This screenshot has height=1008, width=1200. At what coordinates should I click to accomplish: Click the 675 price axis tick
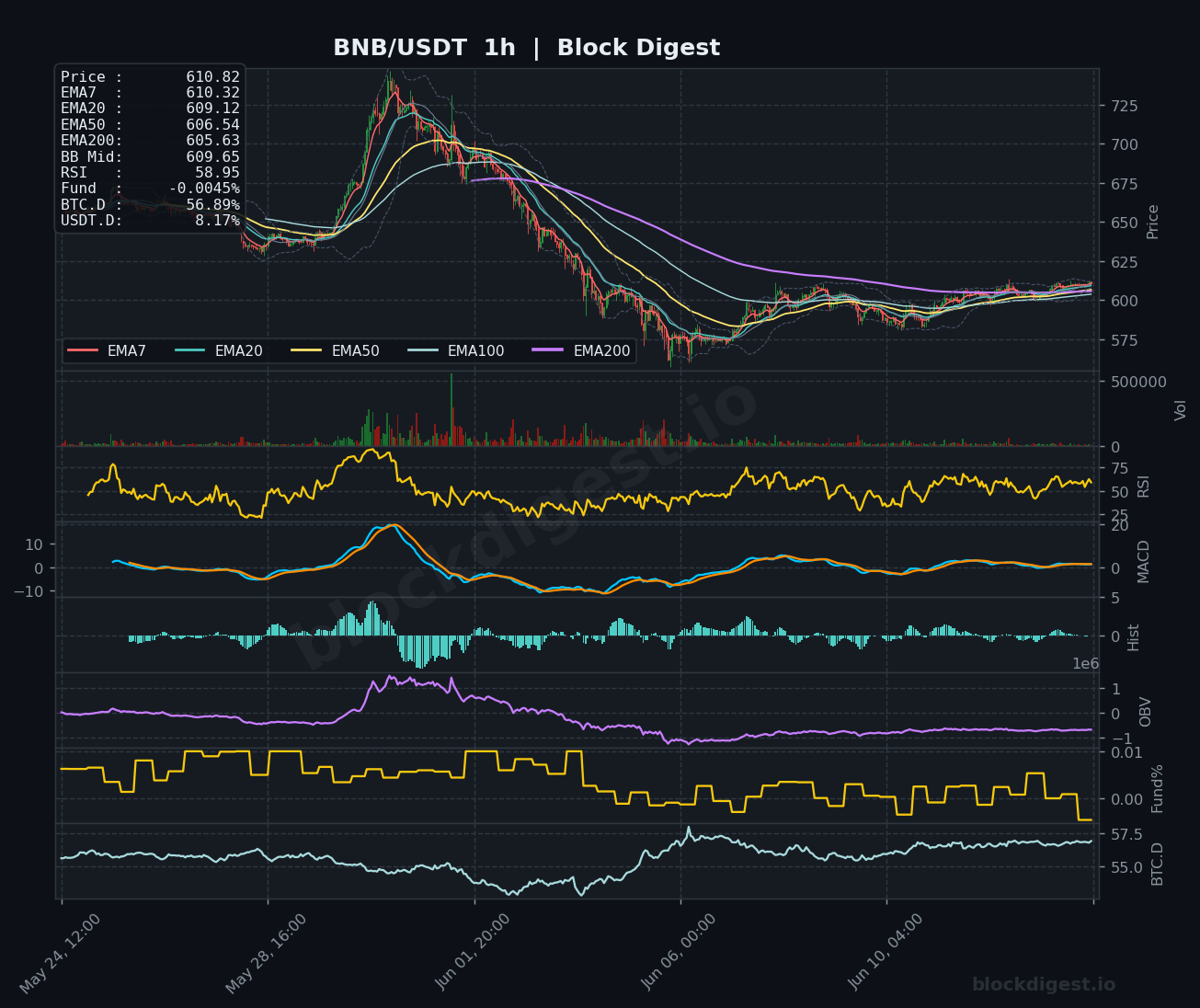pos(1123,184)
